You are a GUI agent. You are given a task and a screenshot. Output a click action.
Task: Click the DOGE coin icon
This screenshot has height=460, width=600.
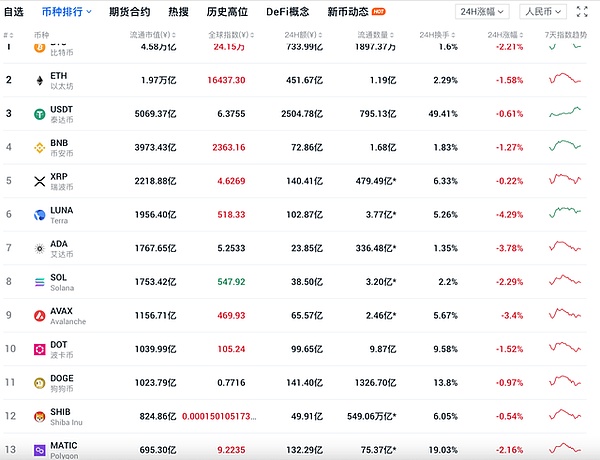click(x=40, y=383)
